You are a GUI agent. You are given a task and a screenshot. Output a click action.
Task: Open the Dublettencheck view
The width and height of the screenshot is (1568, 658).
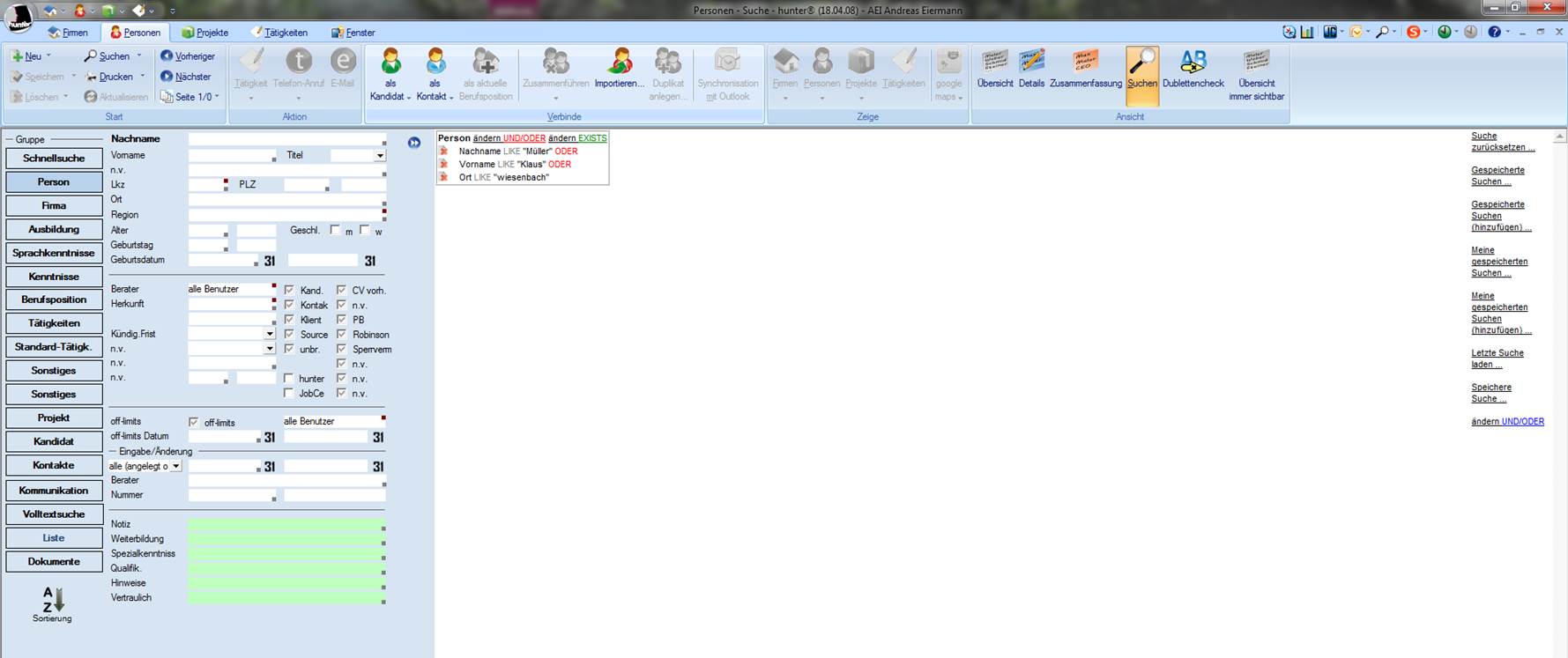tap(1193, 63)
